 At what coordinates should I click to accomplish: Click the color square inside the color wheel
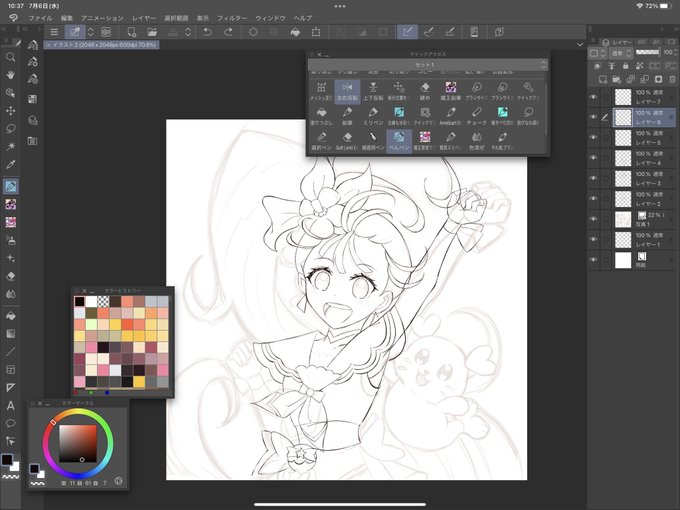point(78,444)
